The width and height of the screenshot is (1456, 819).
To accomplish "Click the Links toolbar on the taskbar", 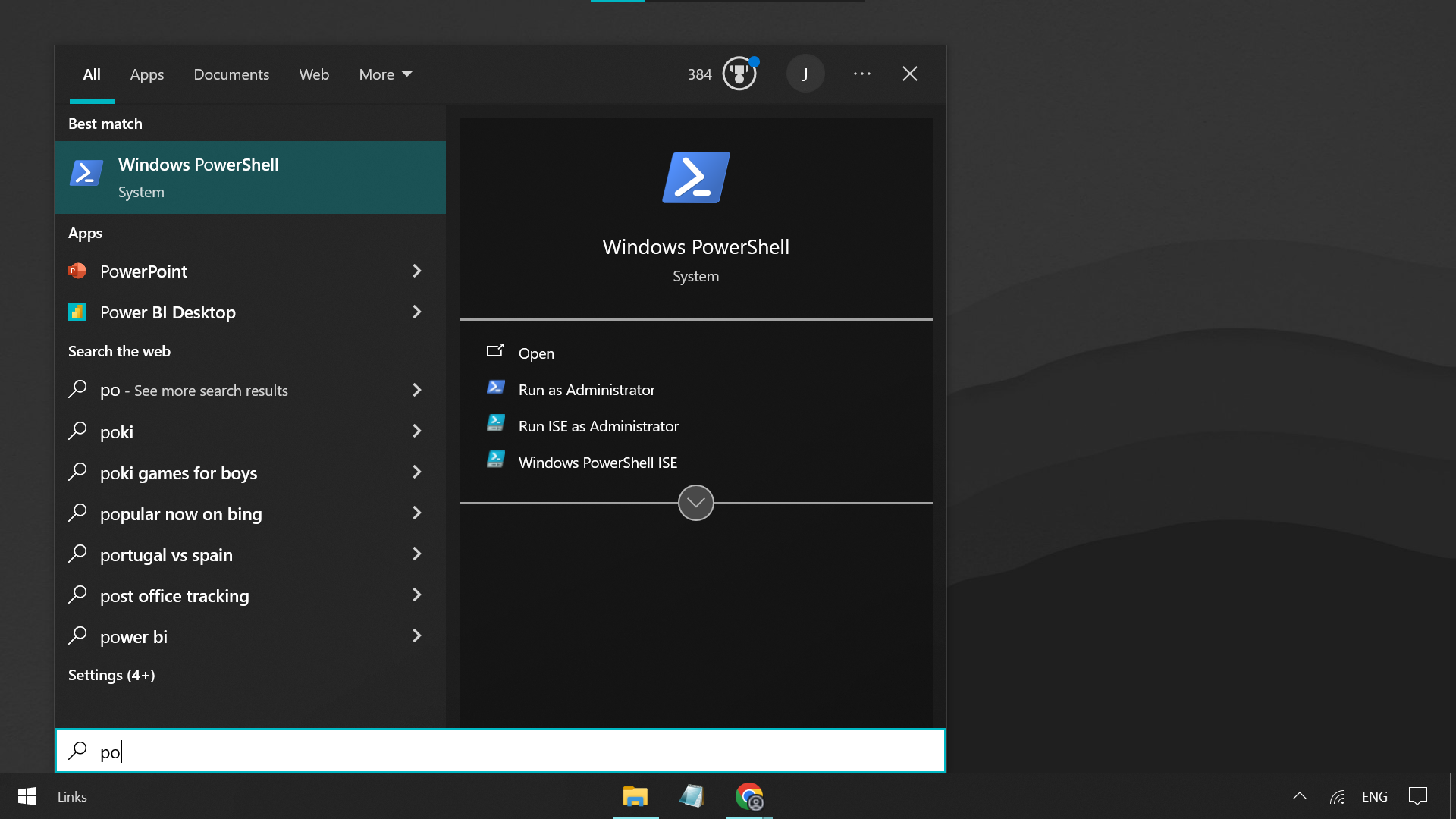I will [x=72, y=796].
